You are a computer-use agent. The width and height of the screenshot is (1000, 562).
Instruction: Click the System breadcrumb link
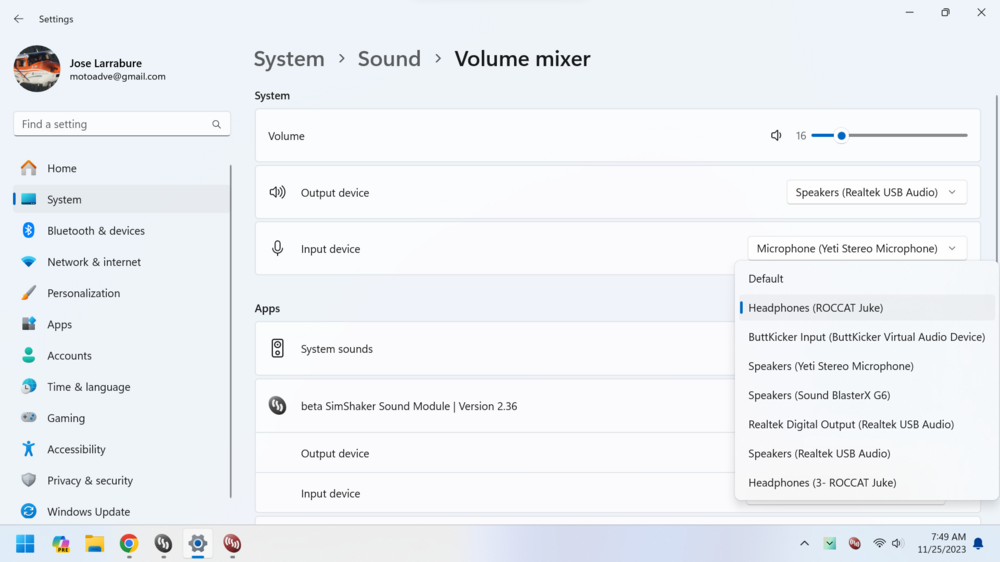point(289,59)
